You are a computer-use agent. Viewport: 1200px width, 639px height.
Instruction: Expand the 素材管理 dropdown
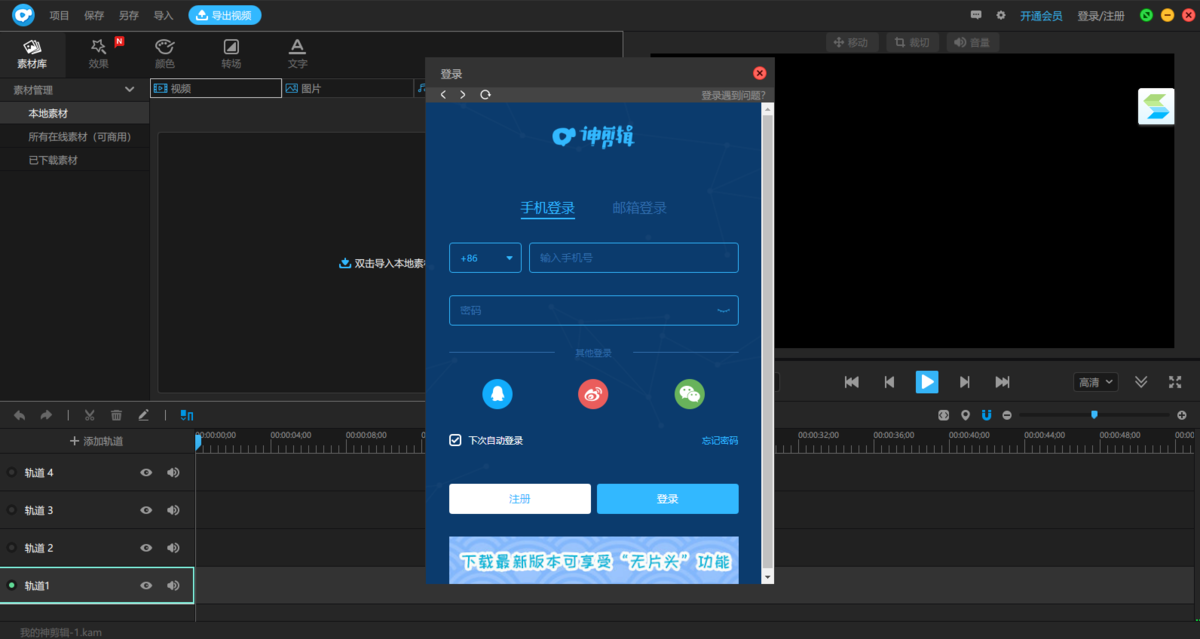(x=128, y=89)
